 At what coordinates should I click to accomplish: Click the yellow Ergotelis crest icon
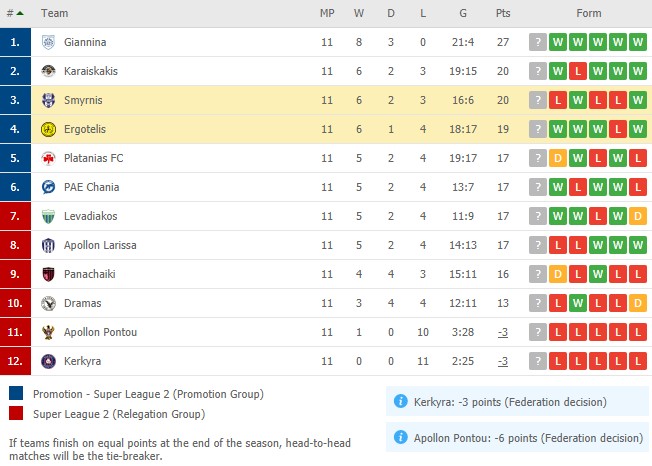click(48, 129)
